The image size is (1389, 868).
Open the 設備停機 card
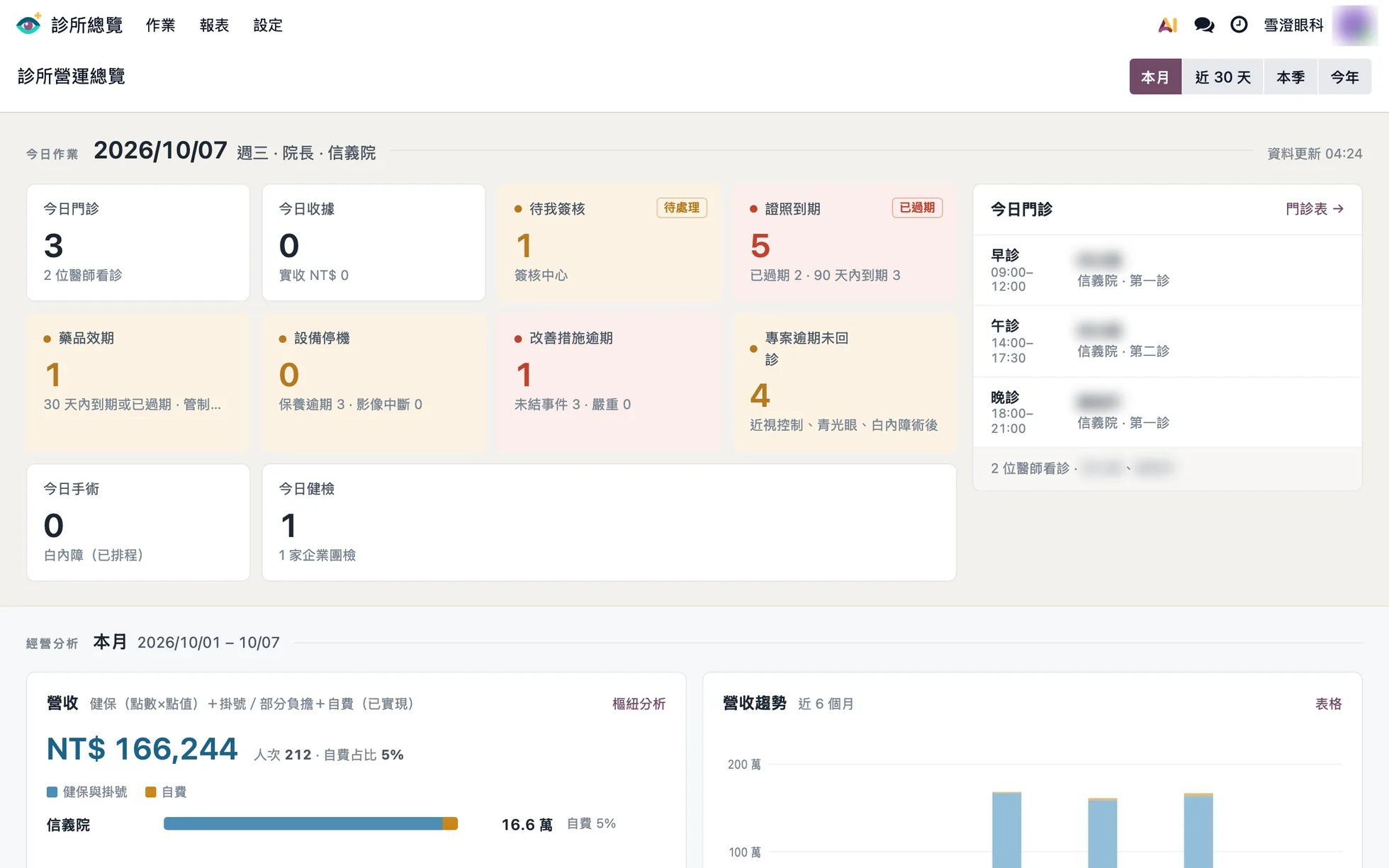tap(373, 382)
